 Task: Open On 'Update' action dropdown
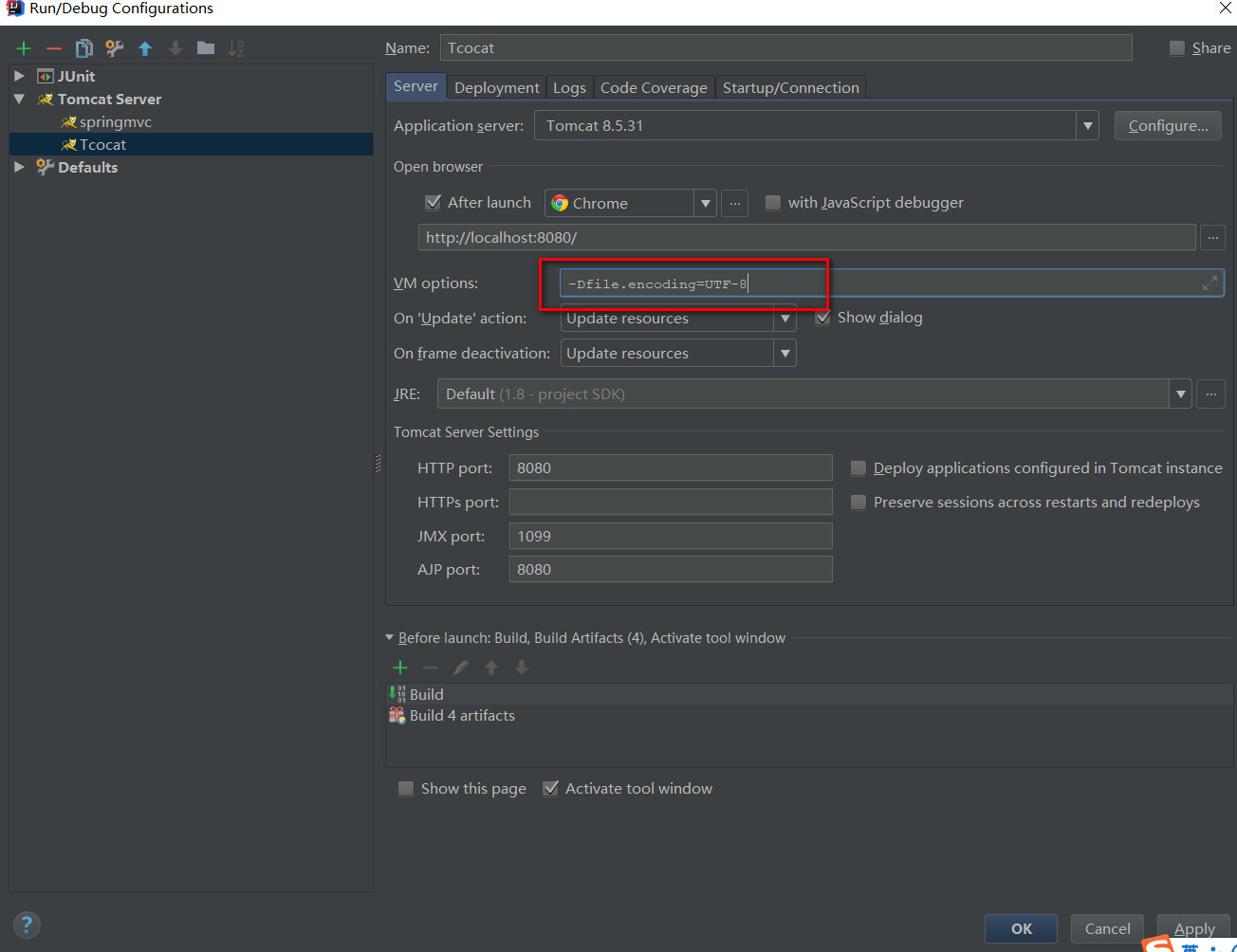point(785,319)
